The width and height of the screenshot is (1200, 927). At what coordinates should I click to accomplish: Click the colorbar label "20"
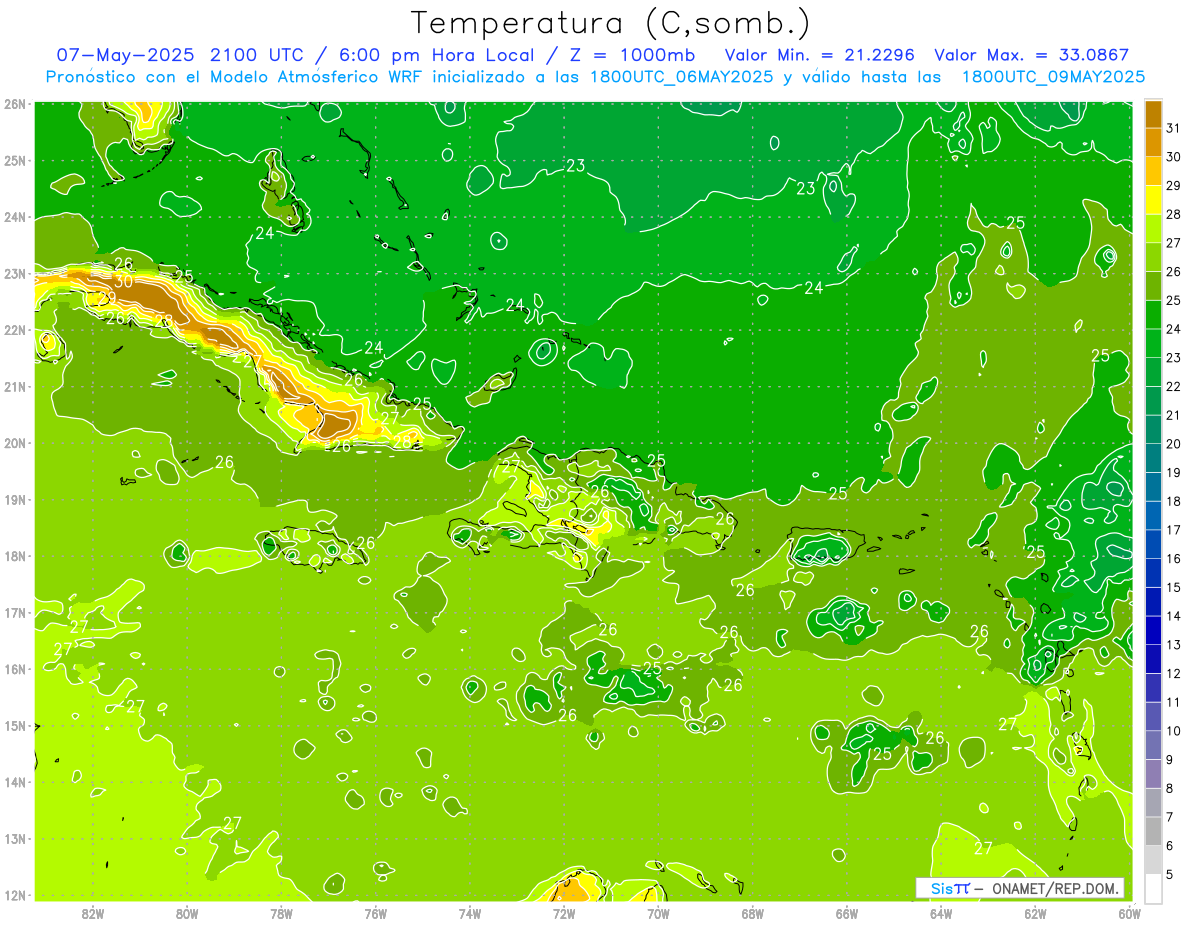tap(1173, 444)
